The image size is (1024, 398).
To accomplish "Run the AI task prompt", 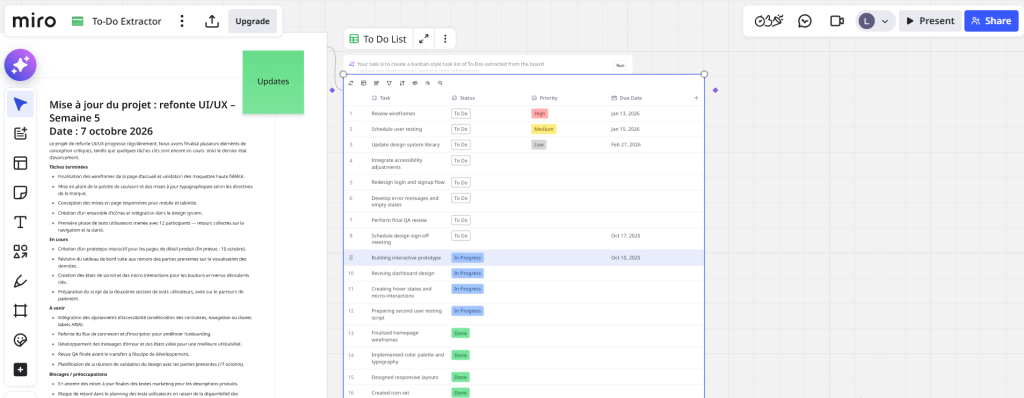I will click(x=620, y=65).
